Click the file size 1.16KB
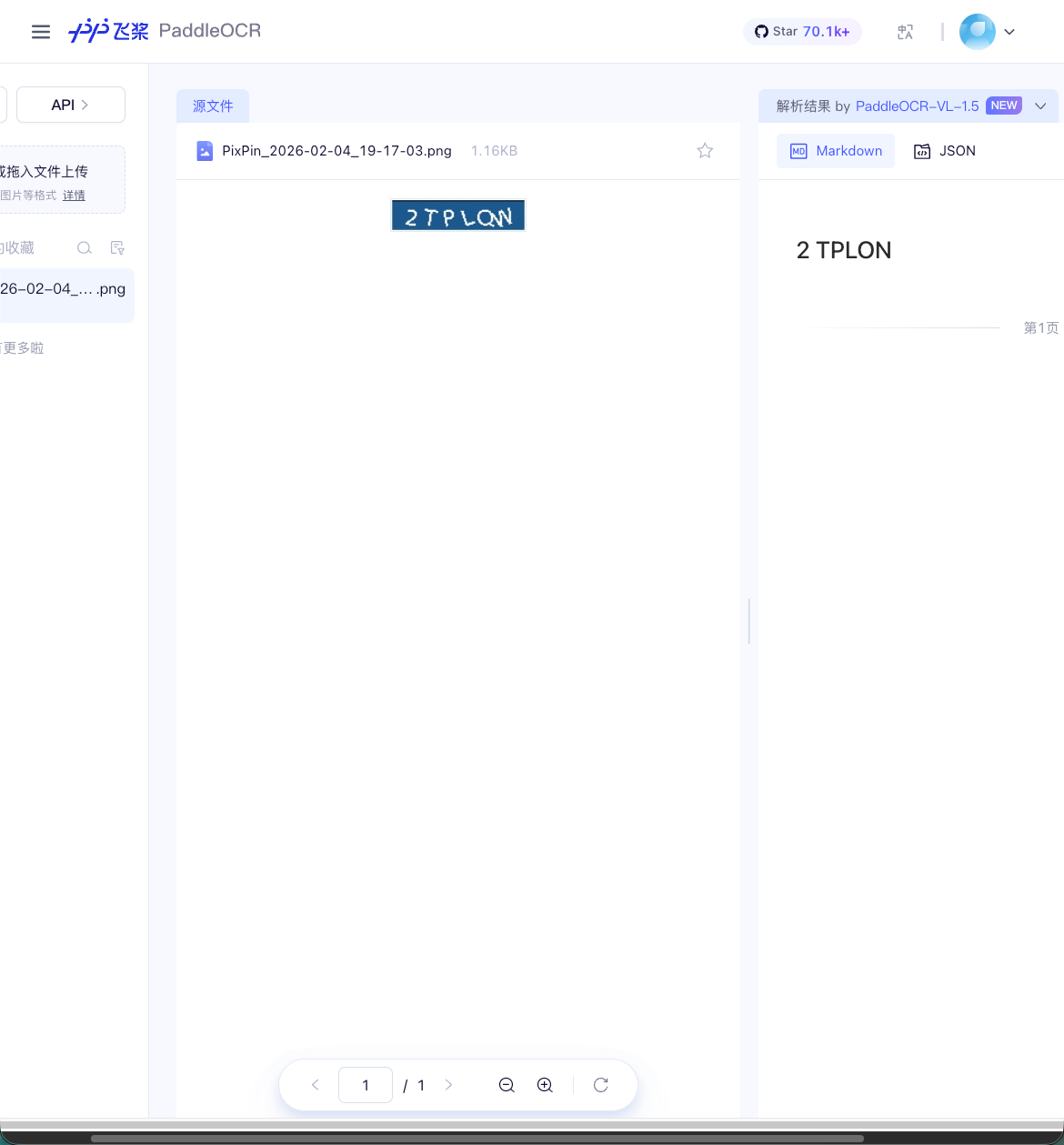1064x1145 pixels. coord(494,151)
